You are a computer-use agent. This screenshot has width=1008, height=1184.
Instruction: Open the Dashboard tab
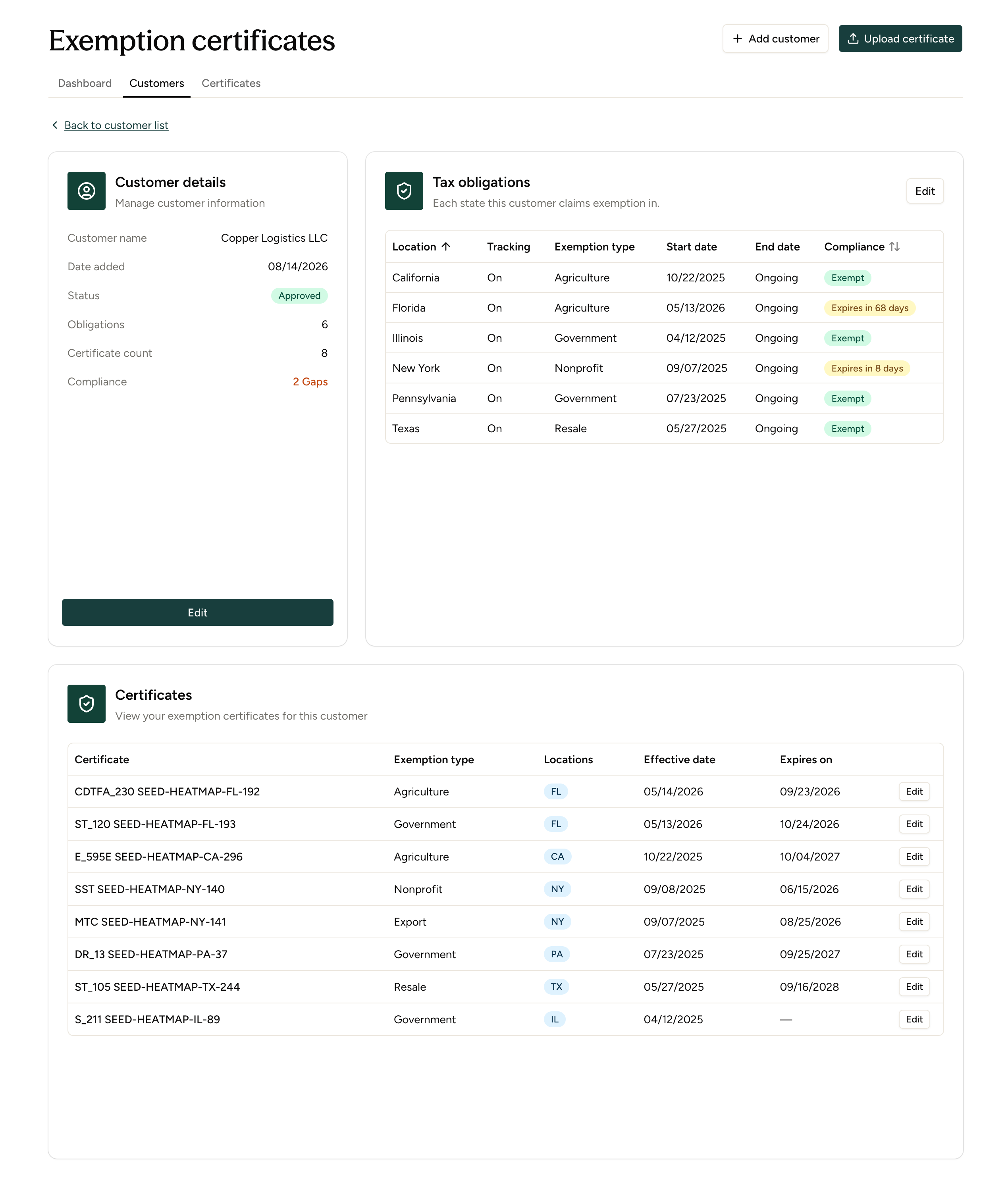pyautogui.click(x=85, y=83)
